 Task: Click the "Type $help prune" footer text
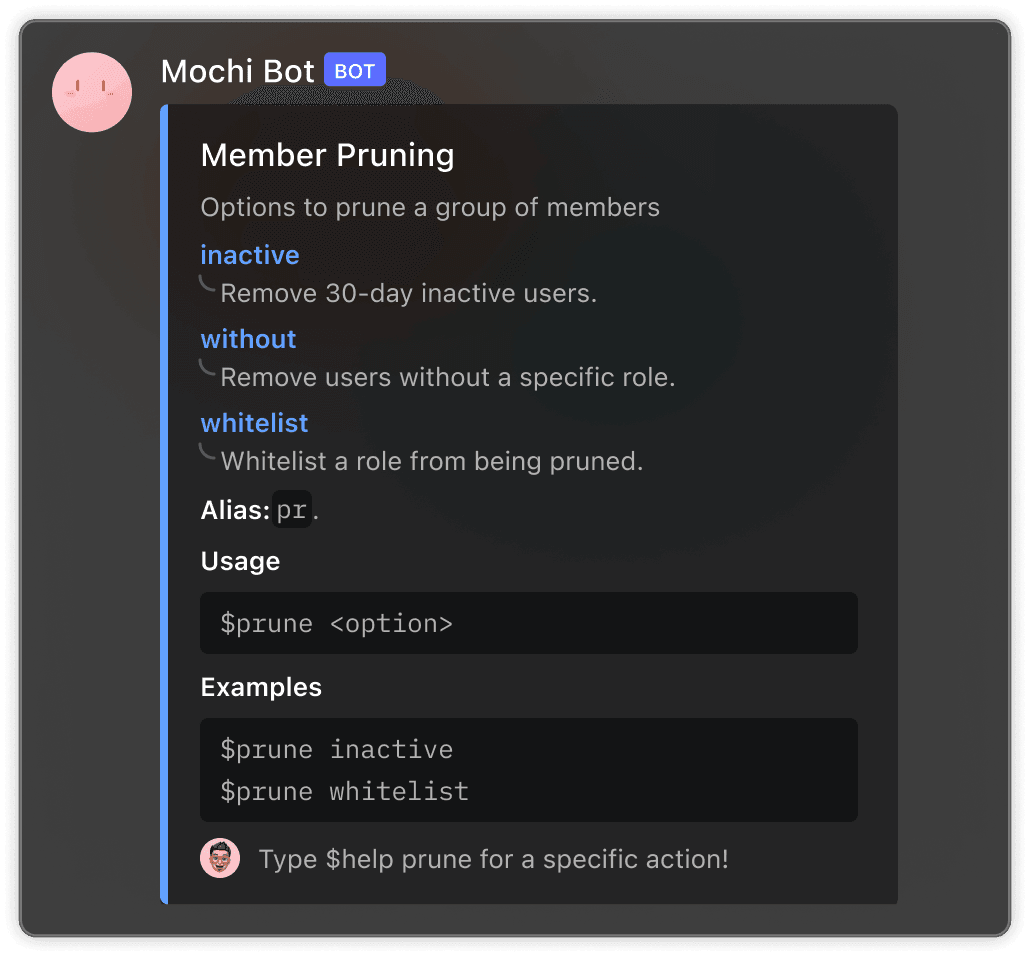coord(493,859)
